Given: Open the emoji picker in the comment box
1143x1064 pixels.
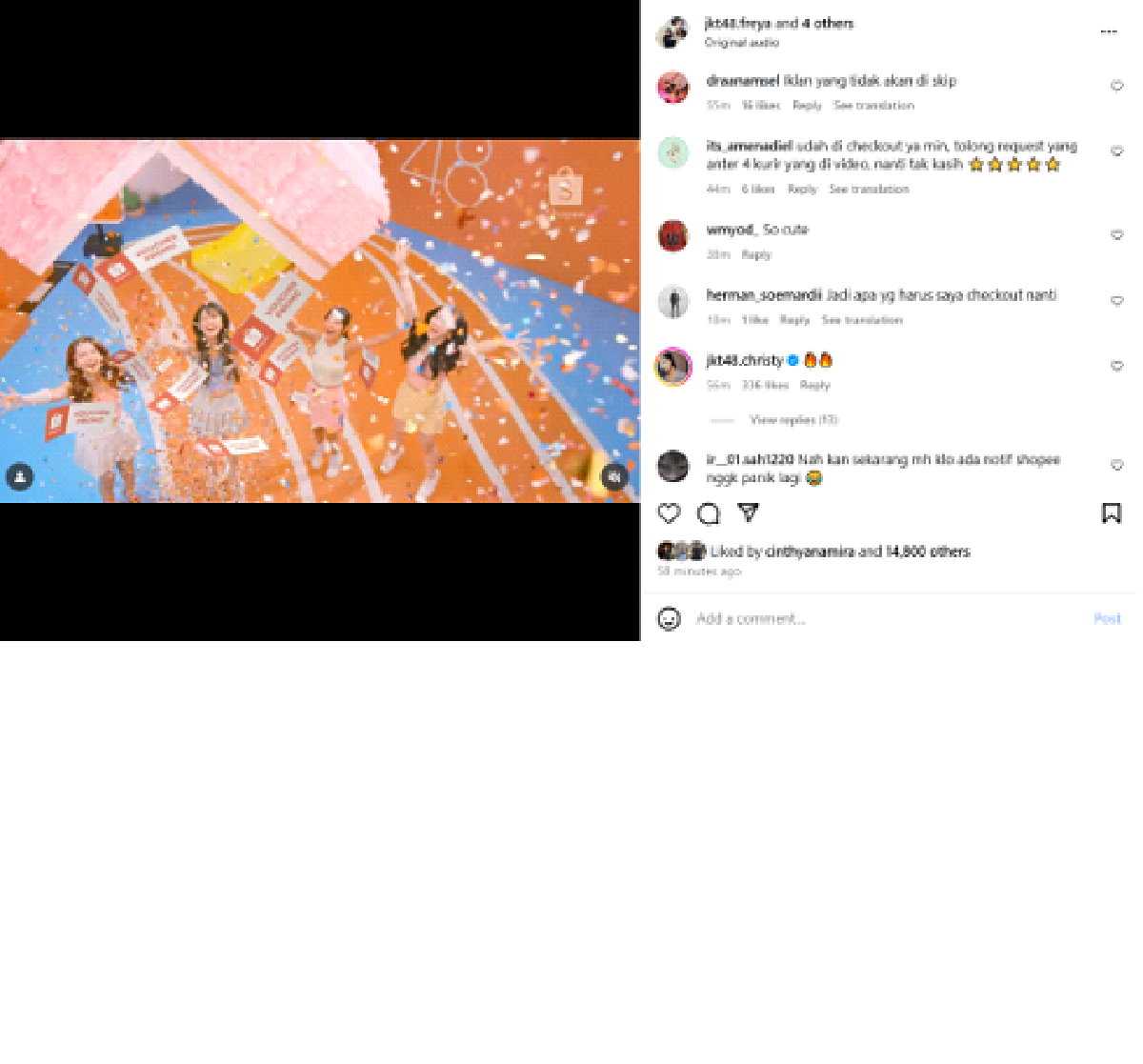Looking at the screenshot, I should point(670,619).
